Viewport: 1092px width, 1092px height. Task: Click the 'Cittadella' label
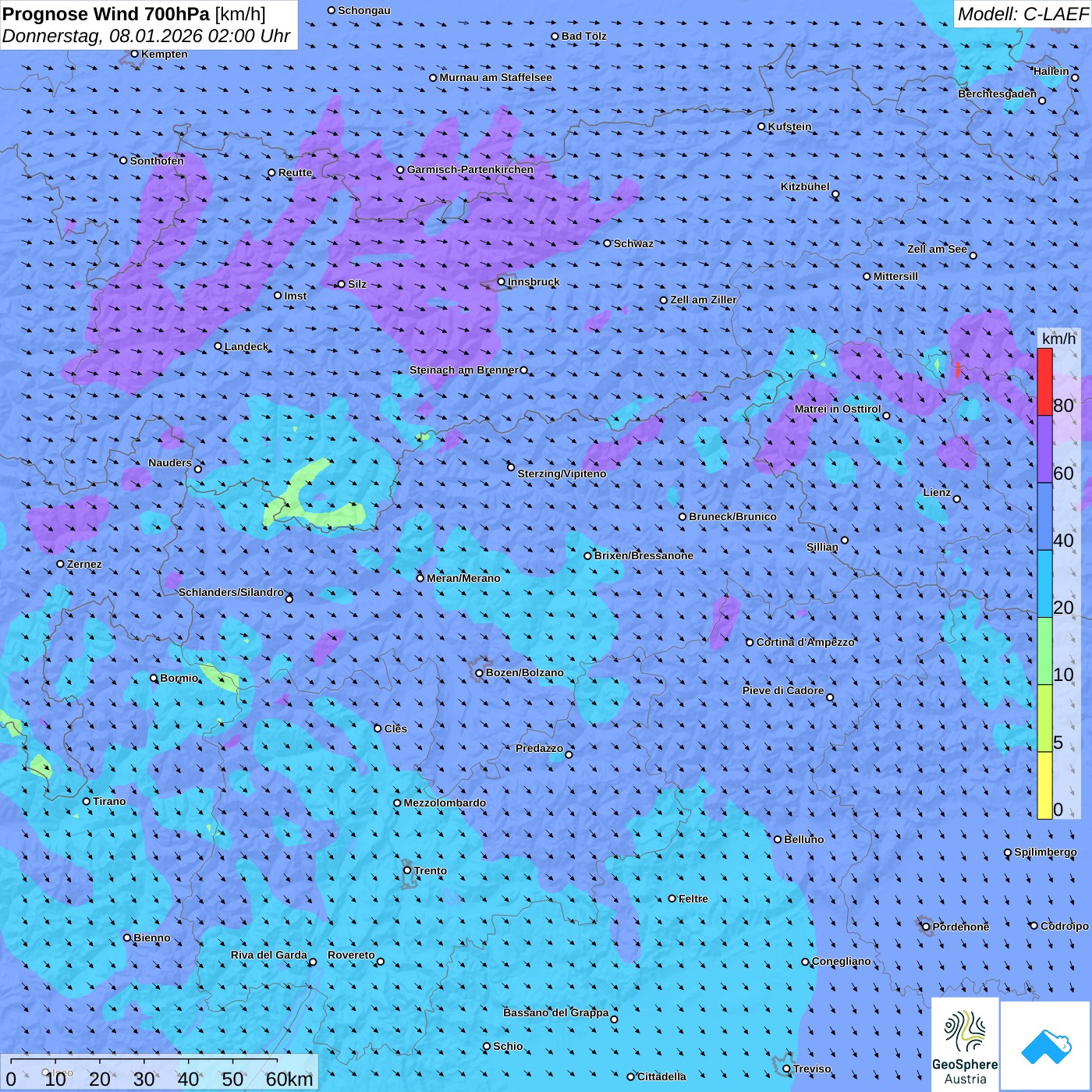[x=661, y=1076]
